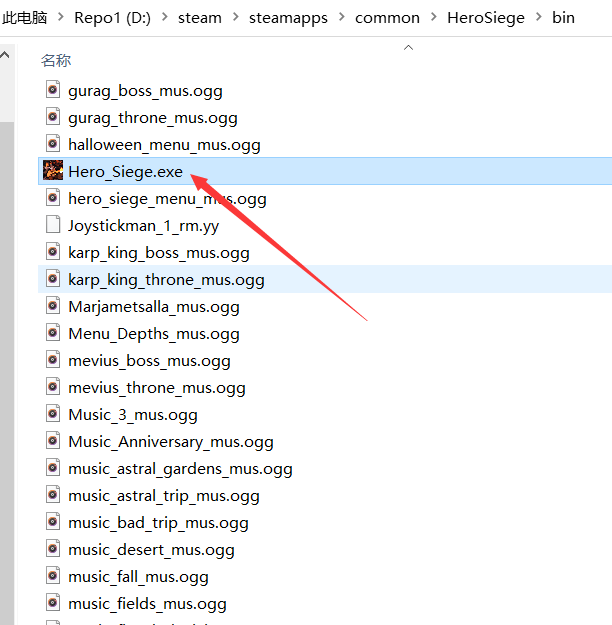Sort by the 名称 column header

click(x=56, y=61)
